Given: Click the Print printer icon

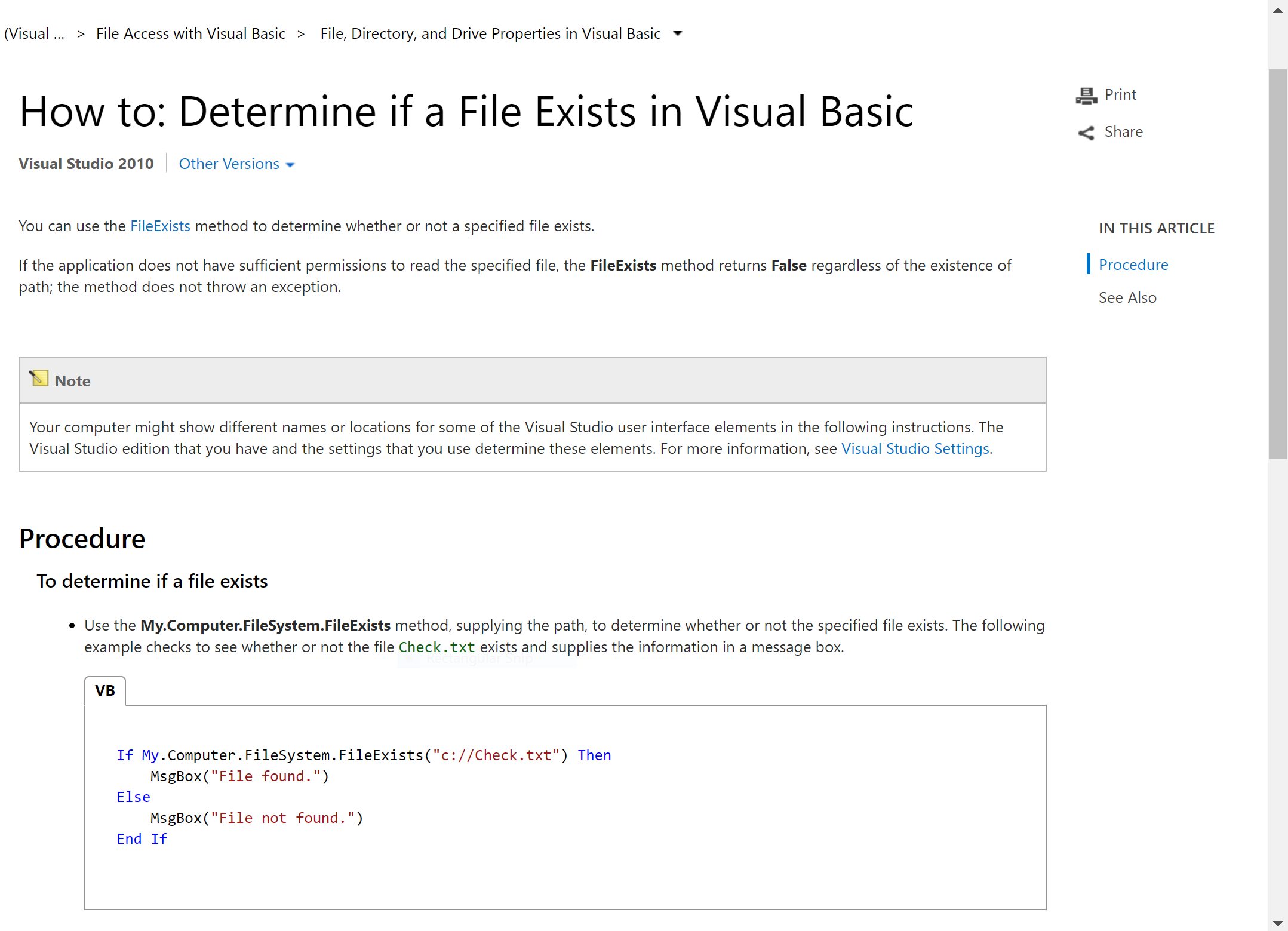Looking at the screenshot, I should 1086,96.
